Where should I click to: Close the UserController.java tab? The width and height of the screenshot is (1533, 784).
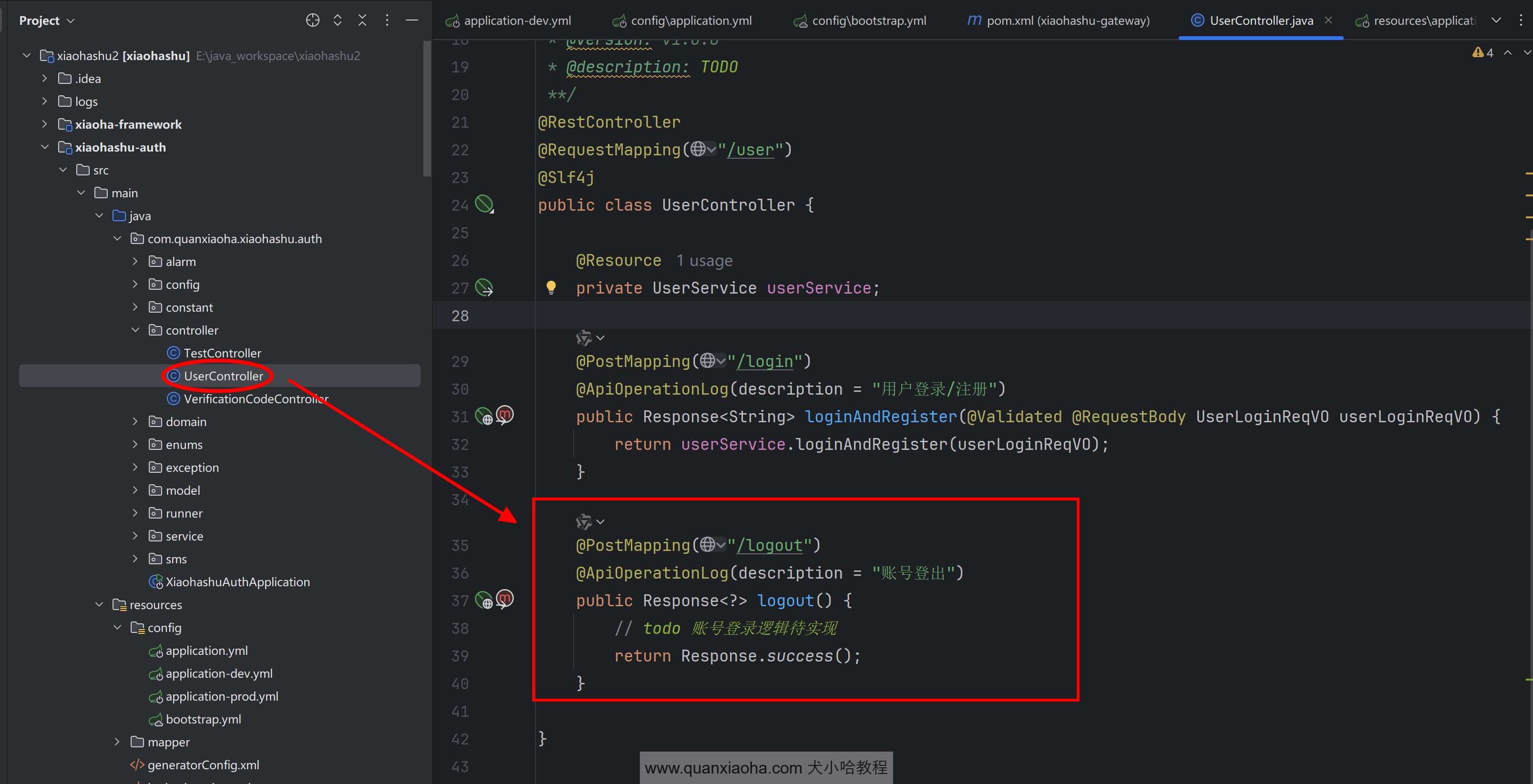pos(1328,20)
